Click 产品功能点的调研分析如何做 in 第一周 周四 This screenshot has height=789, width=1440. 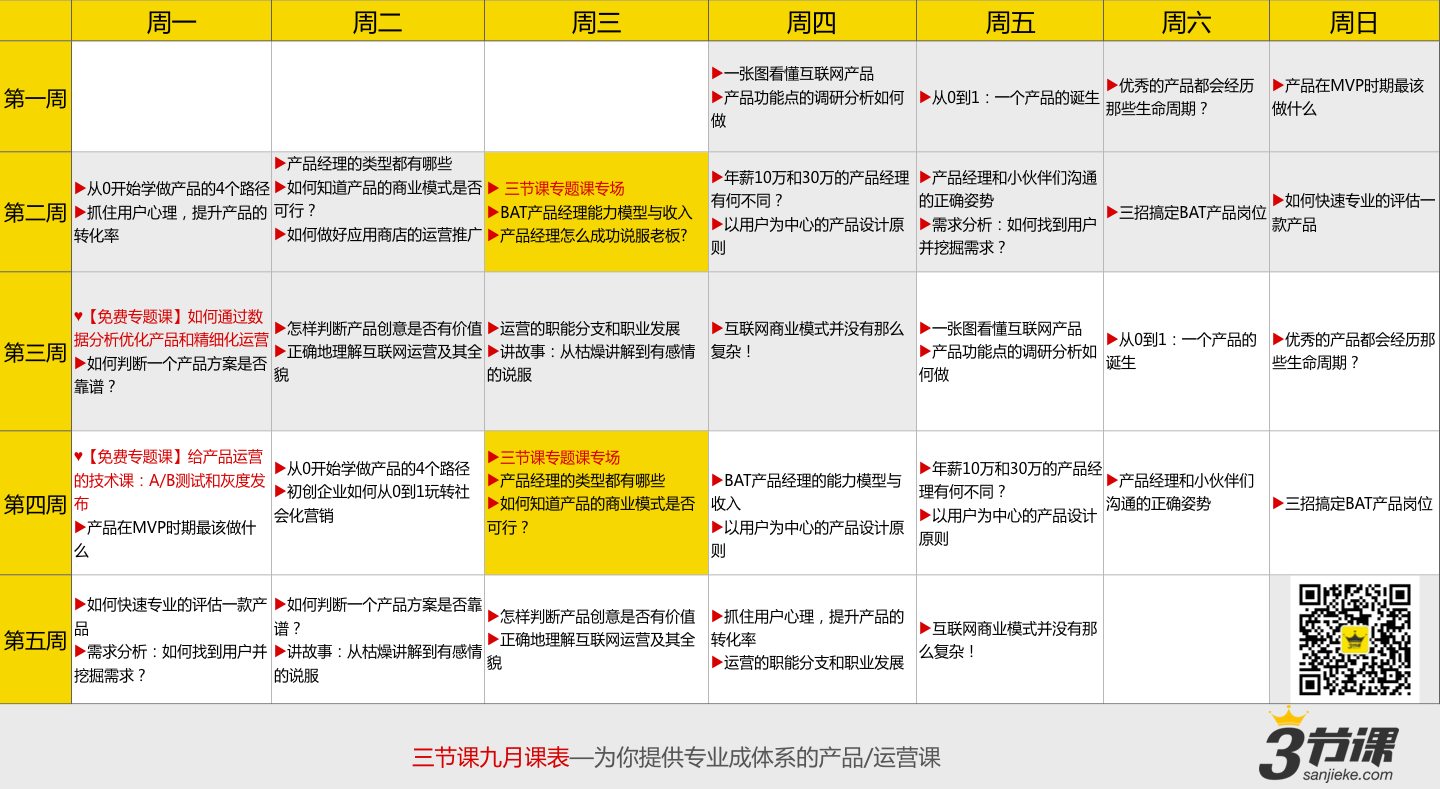(808, 109)
